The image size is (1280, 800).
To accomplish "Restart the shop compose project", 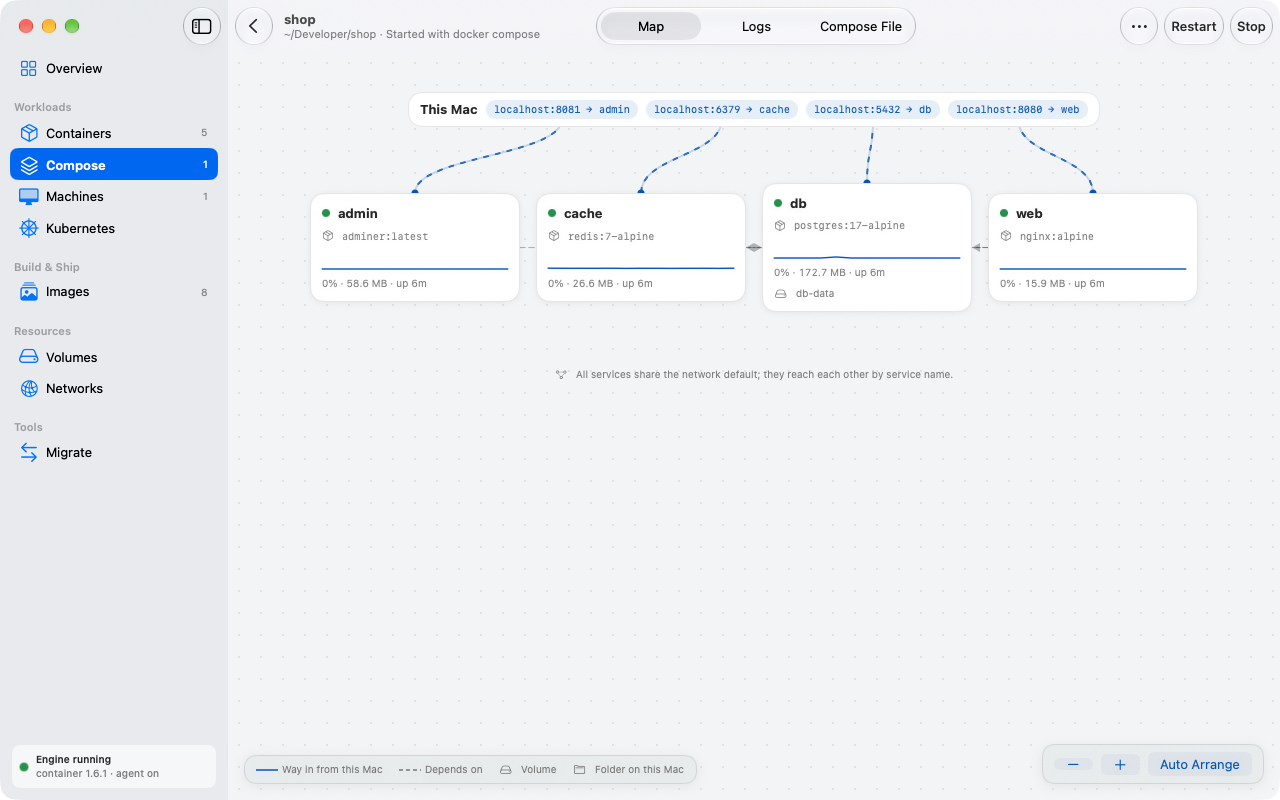I will click(x=1194, y=27).
